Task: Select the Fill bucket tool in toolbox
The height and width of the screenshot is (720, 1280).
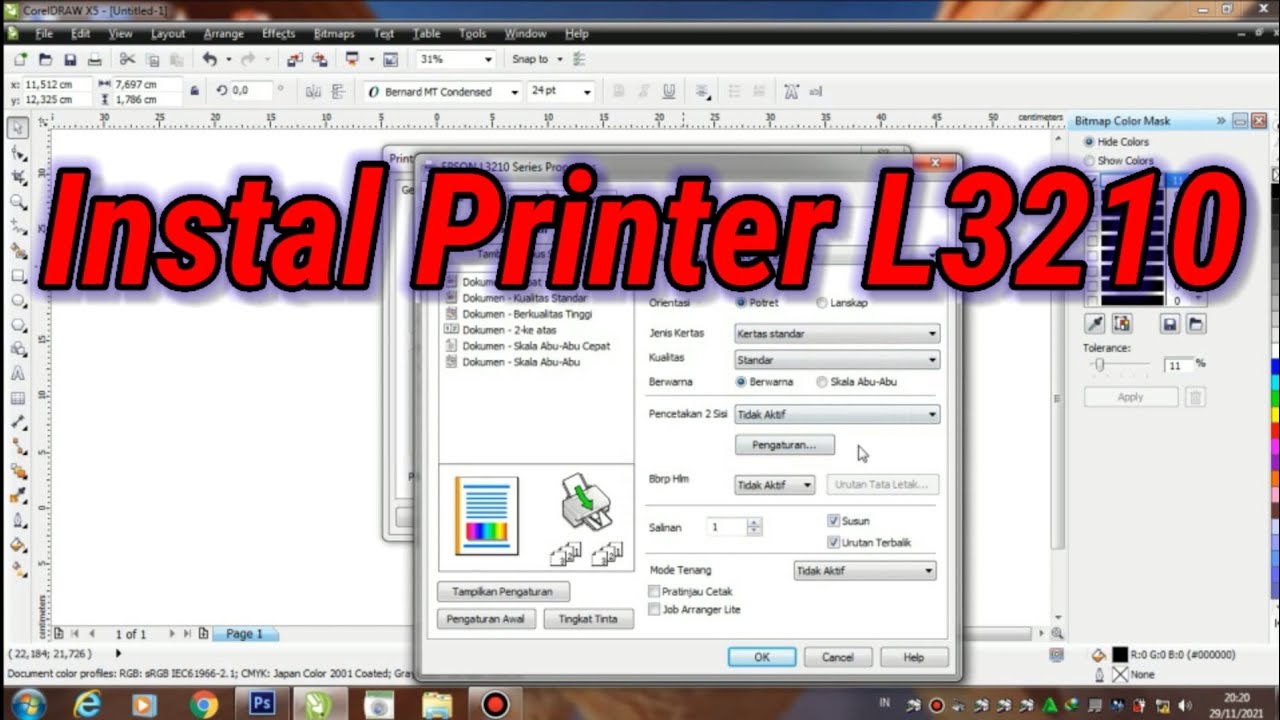Action: click(x=18, y=545)
